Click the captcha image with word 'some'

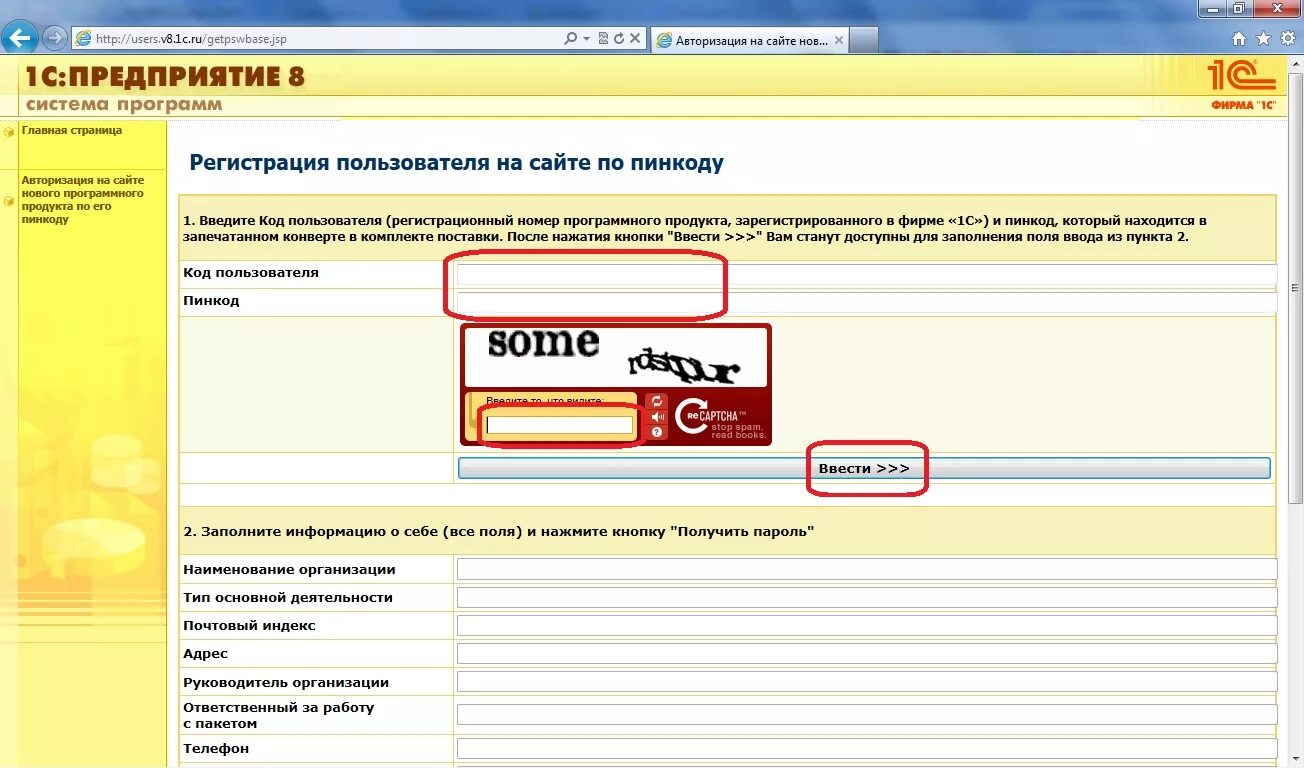(x=615, y=358)
